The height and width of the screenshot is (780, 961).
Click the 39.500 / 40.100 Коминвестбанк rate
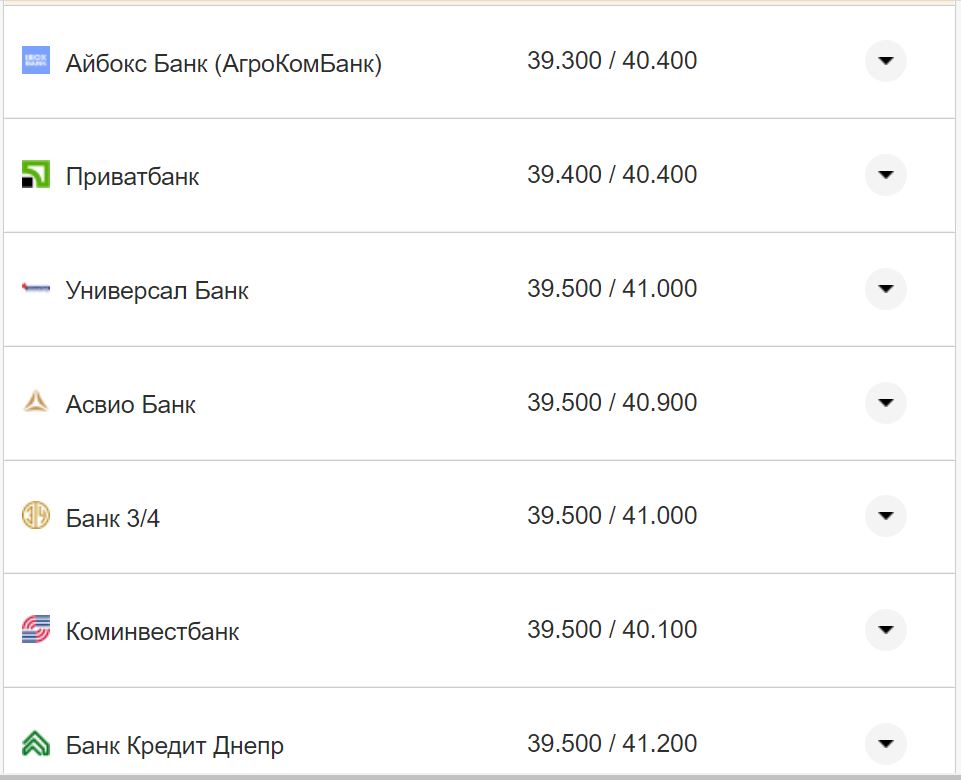point(612,630)
